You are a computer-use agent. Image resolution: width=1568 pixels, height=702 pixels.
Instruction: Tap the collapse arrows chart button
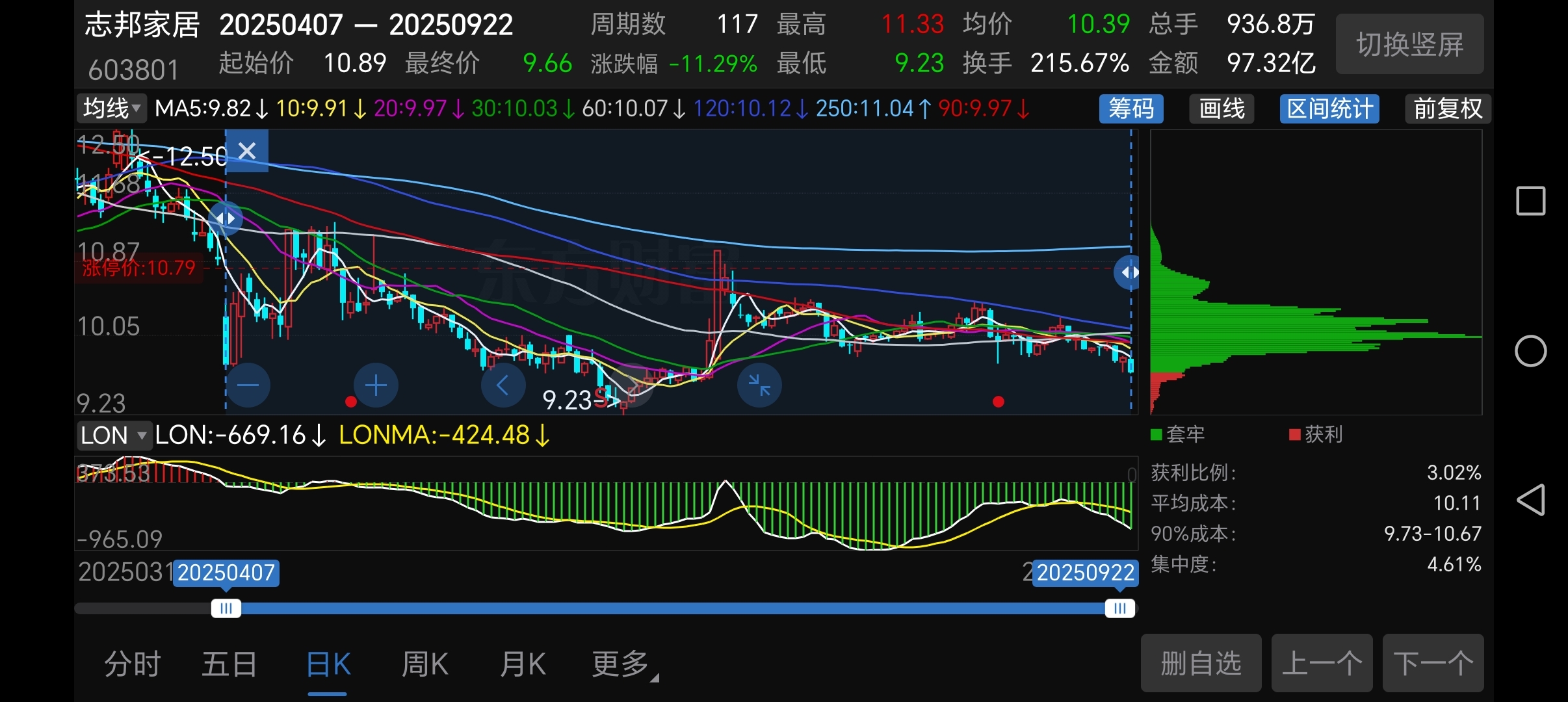click(x=759, y=385)
